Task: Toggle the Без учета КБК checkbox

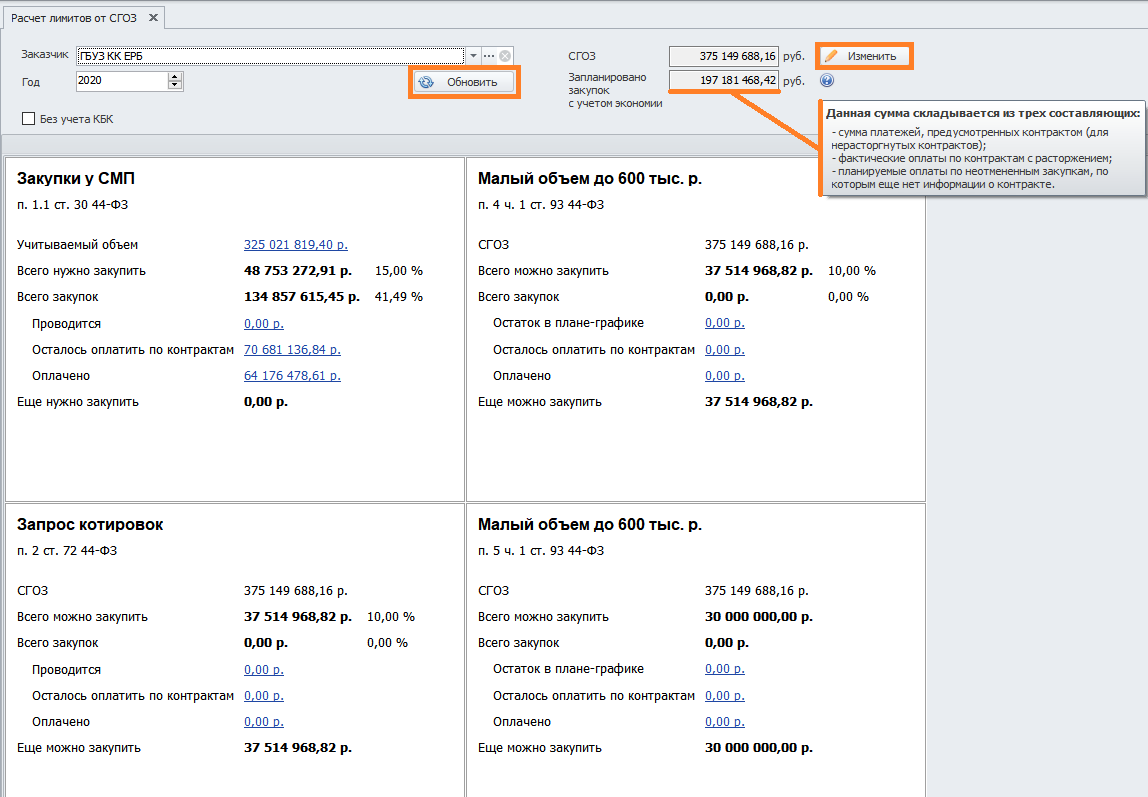Action: [x=29, y=119]
